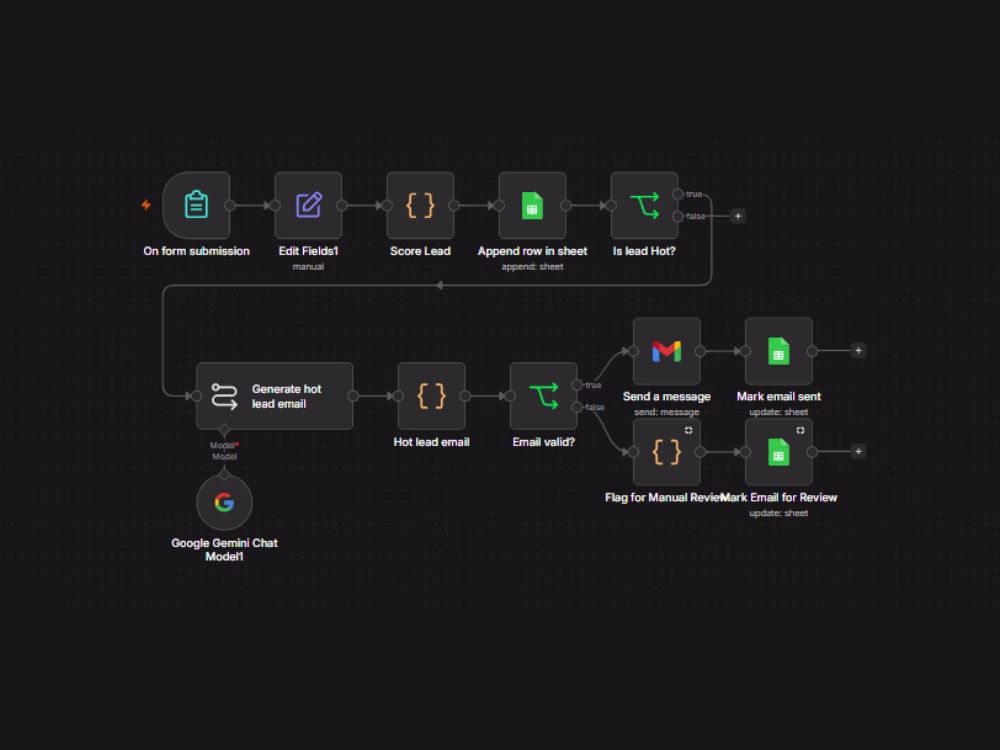Click the "Mark email sent" label
Viewport: 1000px width, 750px height.
point(779,397)
